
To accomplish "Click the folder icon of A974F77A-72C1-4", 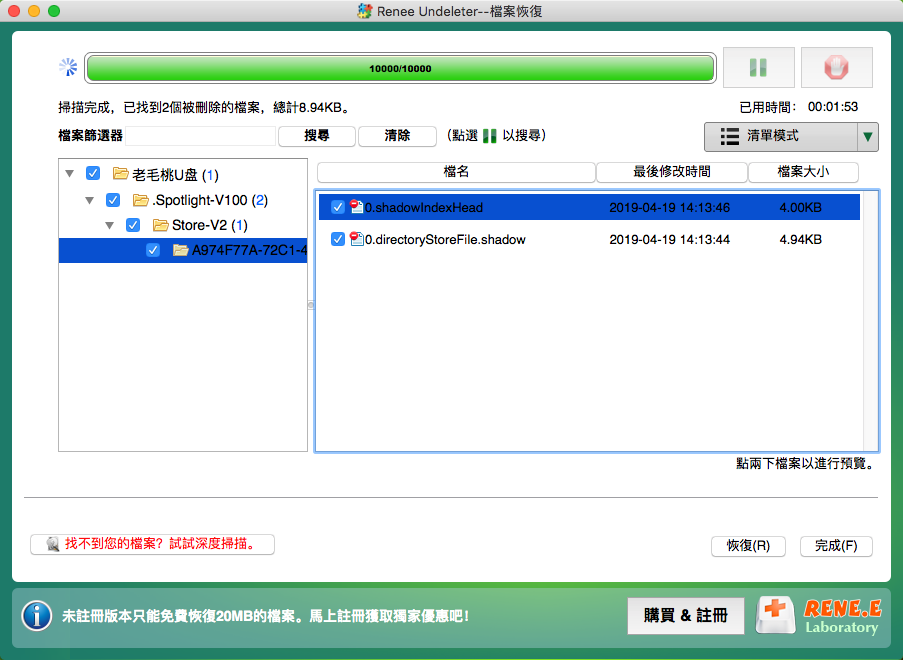I will [x=181, y=250].
